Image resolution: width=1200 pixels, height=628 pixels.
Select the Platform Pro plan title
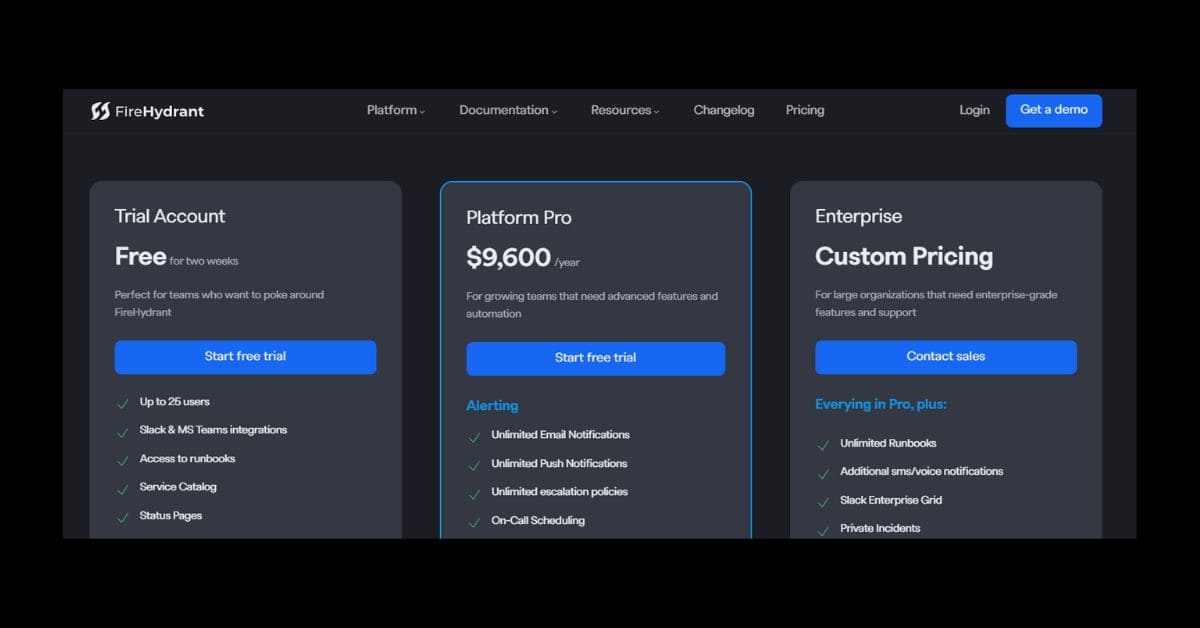pyautogui.click(x=519, y=218)
